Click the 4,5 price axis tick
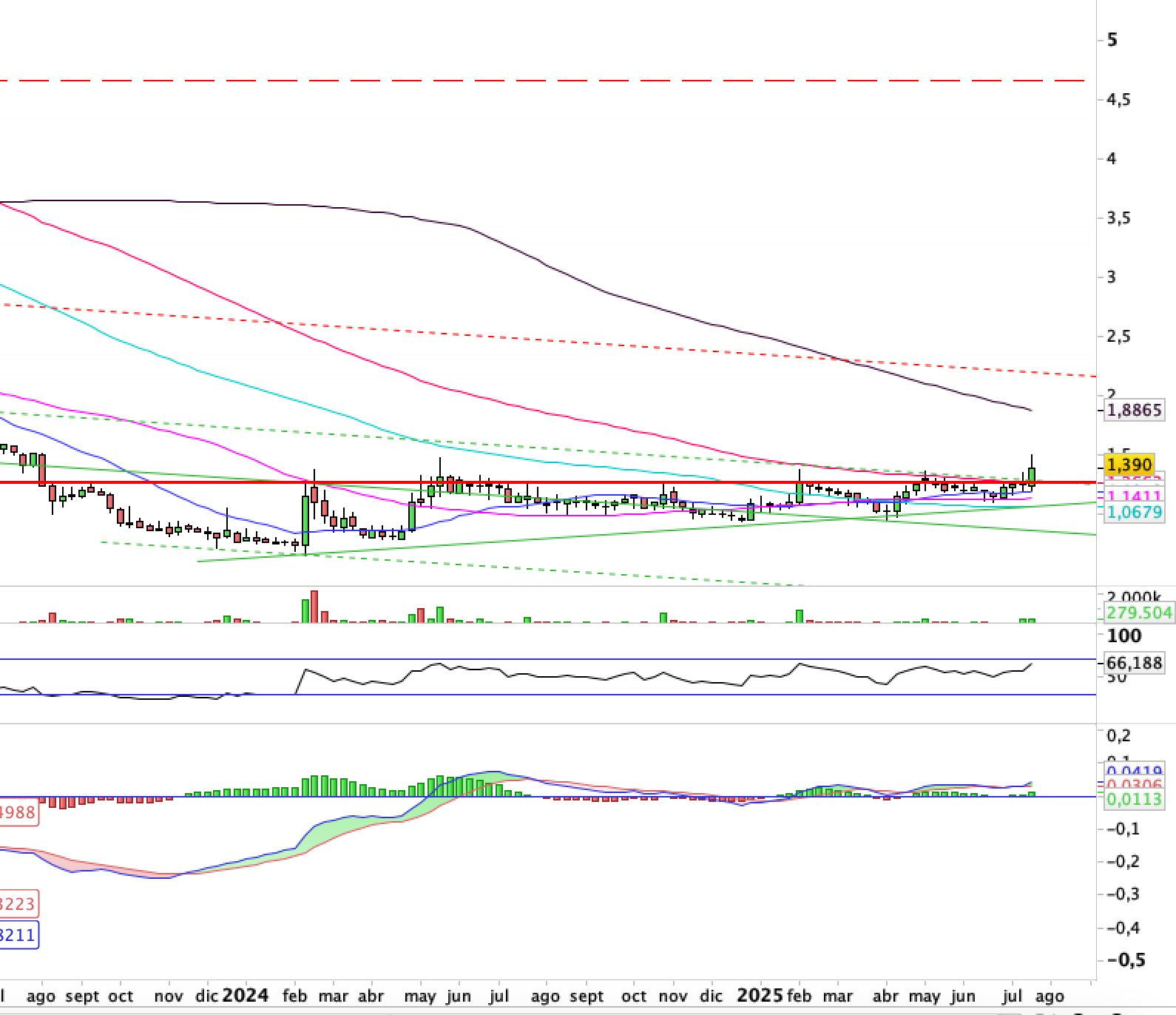The width and height of the screenshot is (1176, 1015). point(1118,100)
